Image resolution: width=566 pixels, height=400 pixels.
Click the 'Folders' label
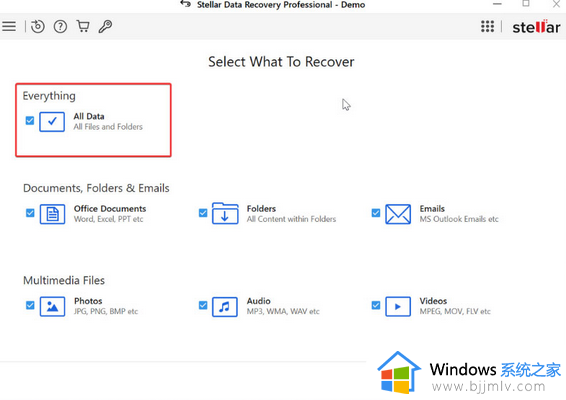pos(261,209)
